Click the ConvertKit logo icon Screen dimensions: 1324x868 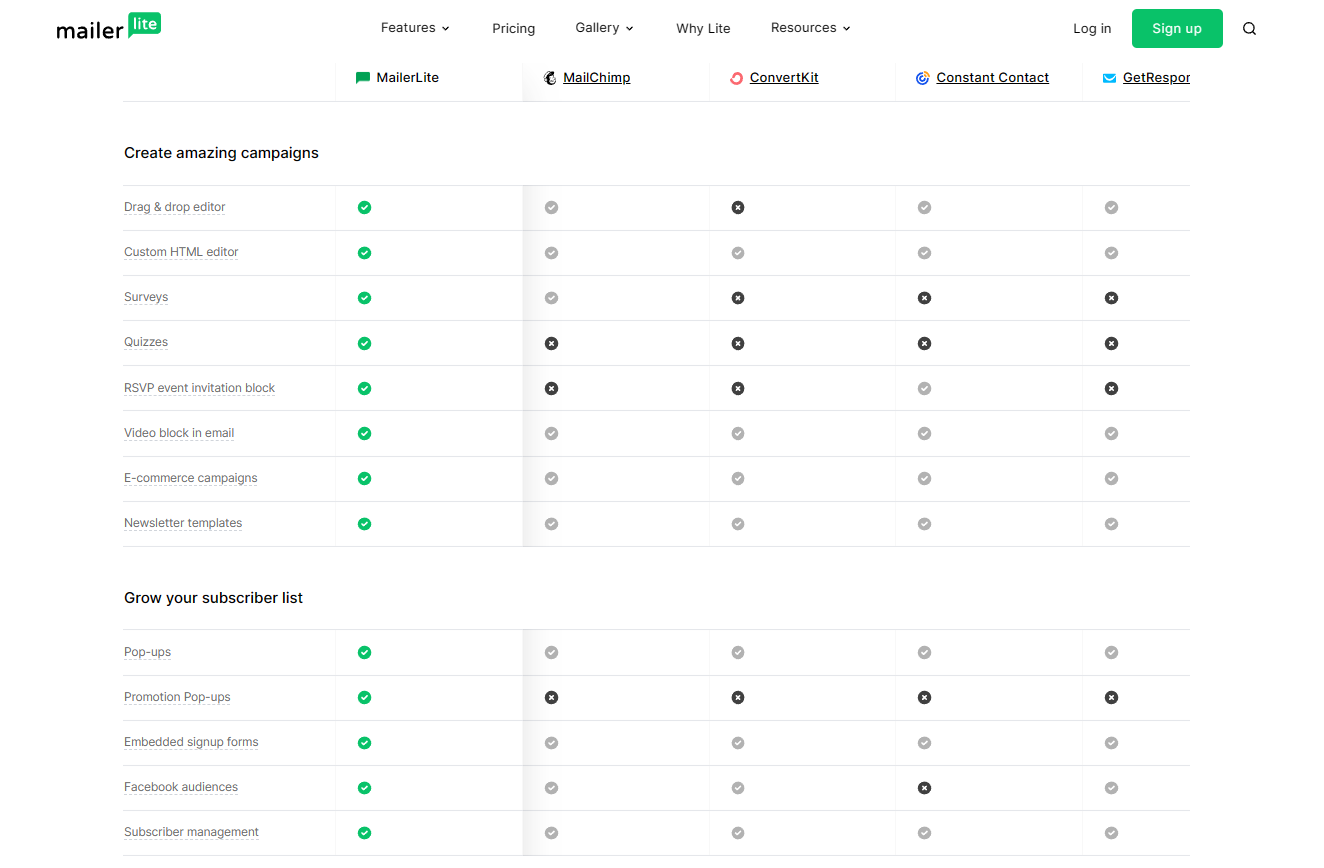[x=737, y=78]
